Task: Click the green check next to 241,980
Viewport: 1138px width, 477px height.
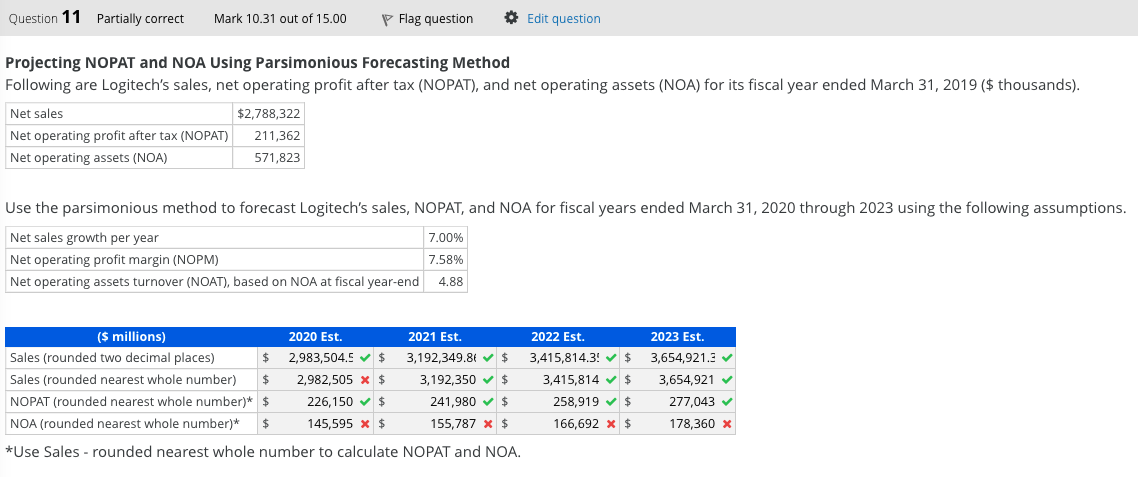Action: pyautogui.click(x=488, y=401)
